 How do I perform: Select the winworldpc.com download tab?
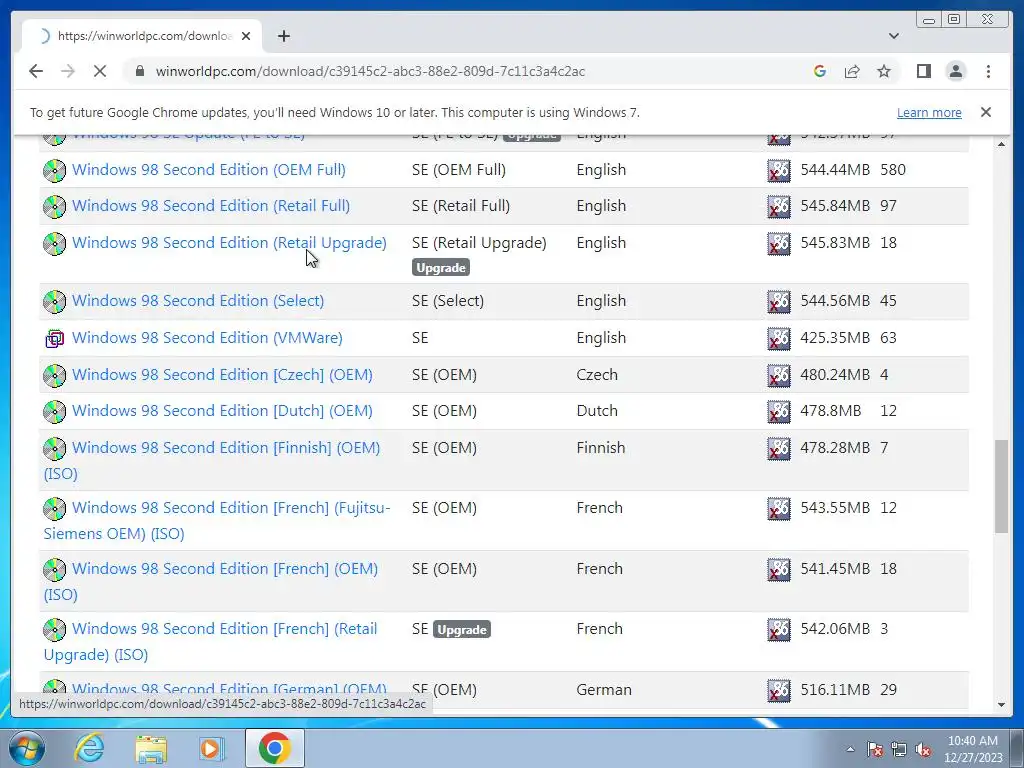(x=142, y=36)
